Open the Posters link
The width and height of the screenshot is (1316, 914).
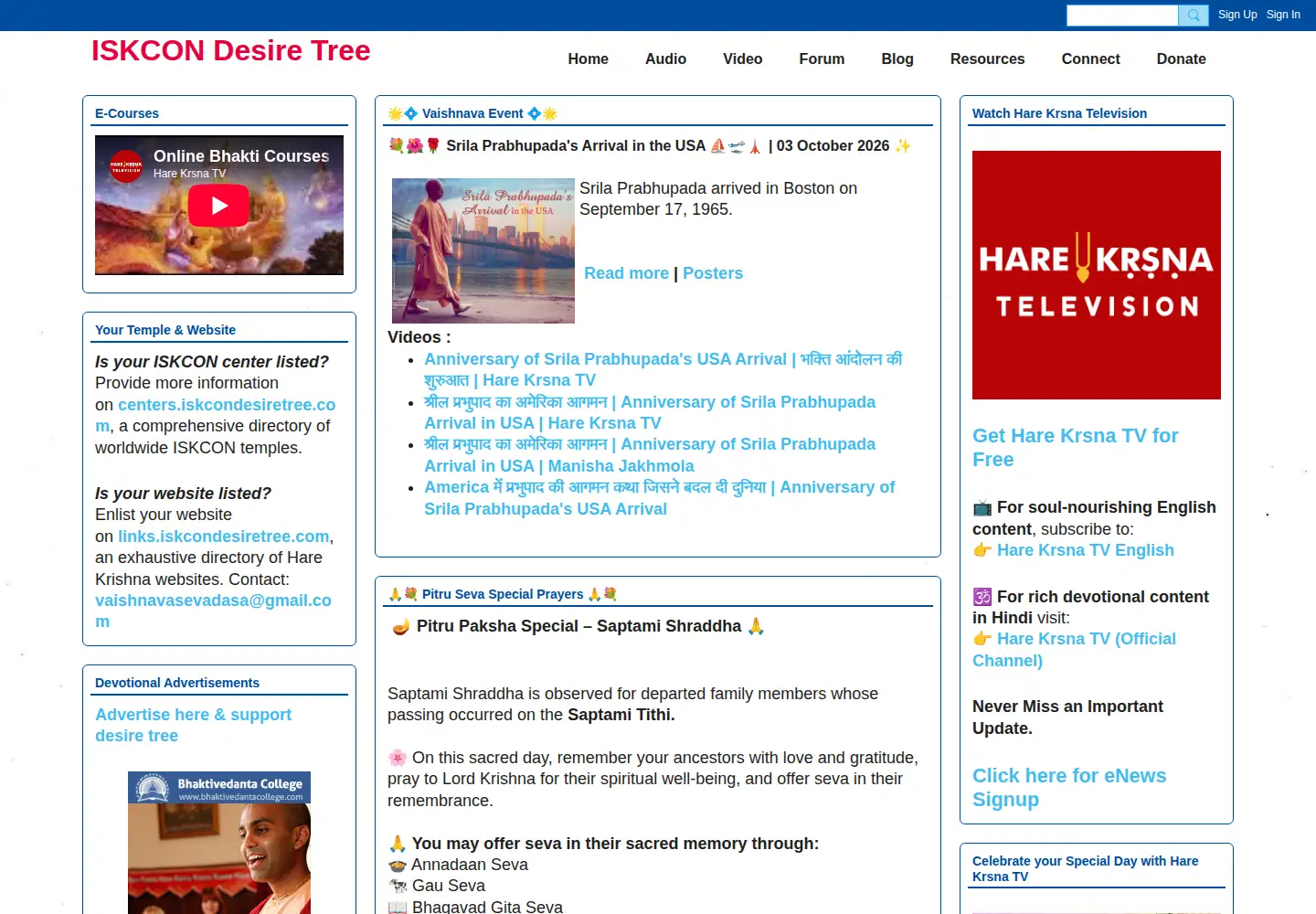tap(713, 273)
